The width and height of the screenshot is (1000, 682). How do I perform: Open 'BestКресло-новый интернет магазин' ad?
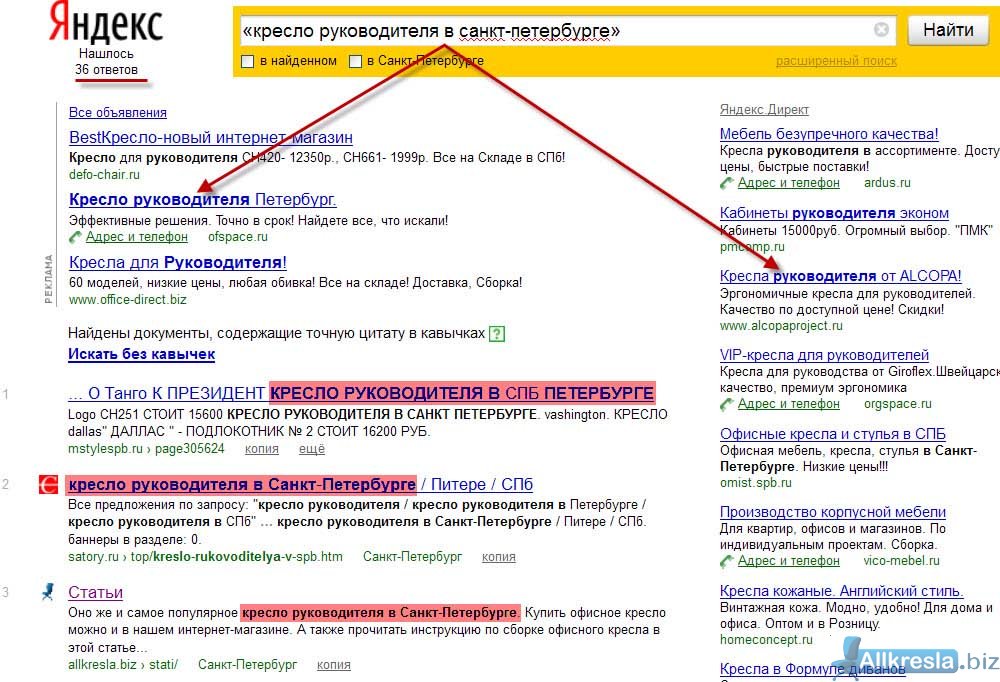pos(210,138)
